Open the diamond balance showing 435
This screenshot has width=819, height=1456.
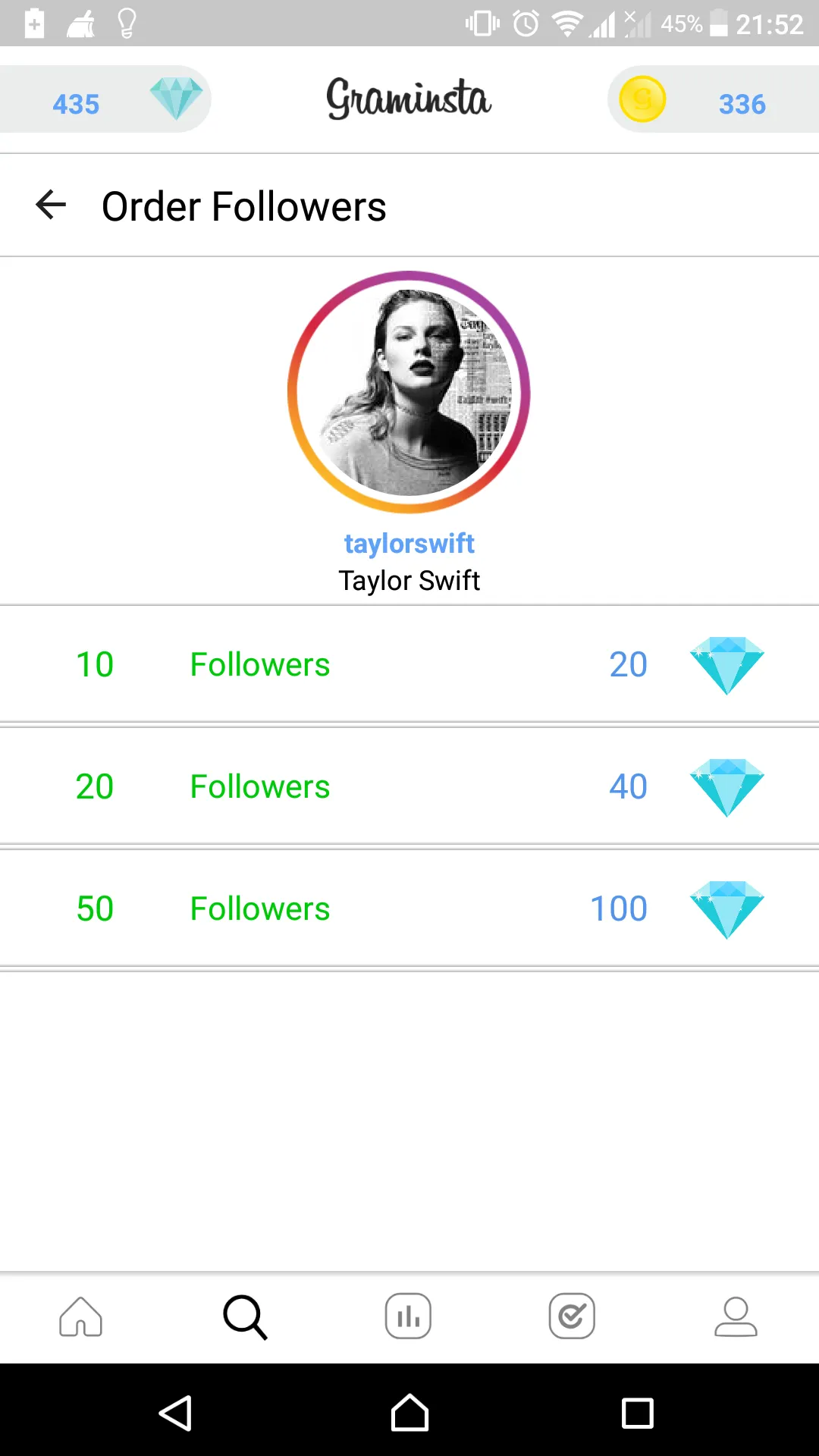coord(105,99)
